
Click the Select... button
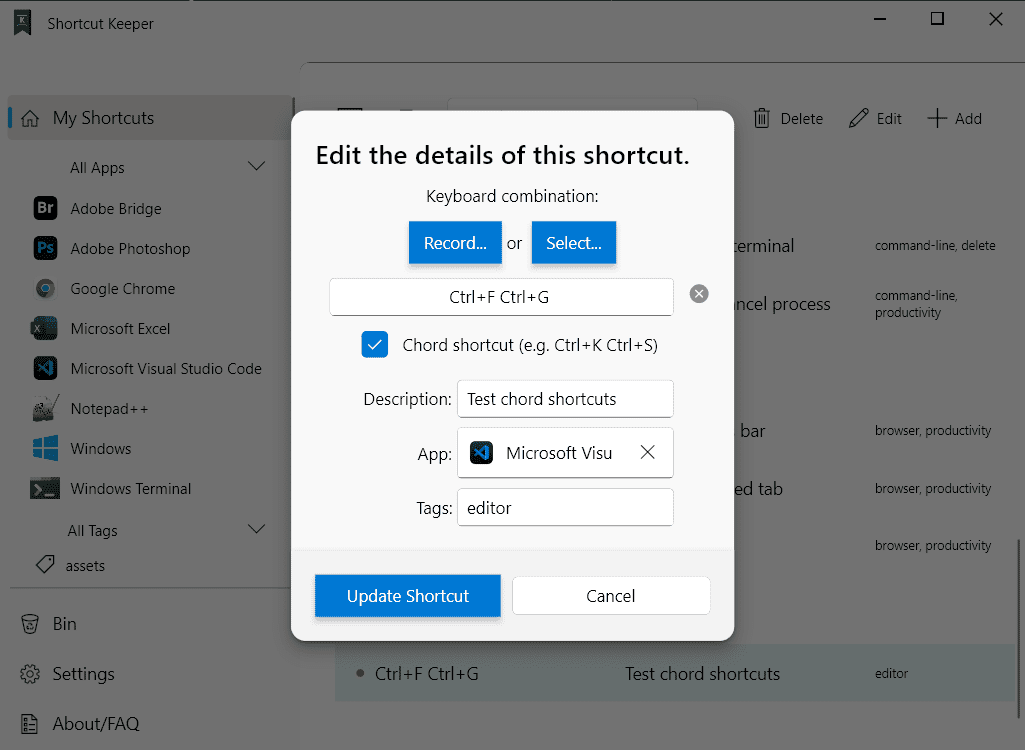coord(573,243)
